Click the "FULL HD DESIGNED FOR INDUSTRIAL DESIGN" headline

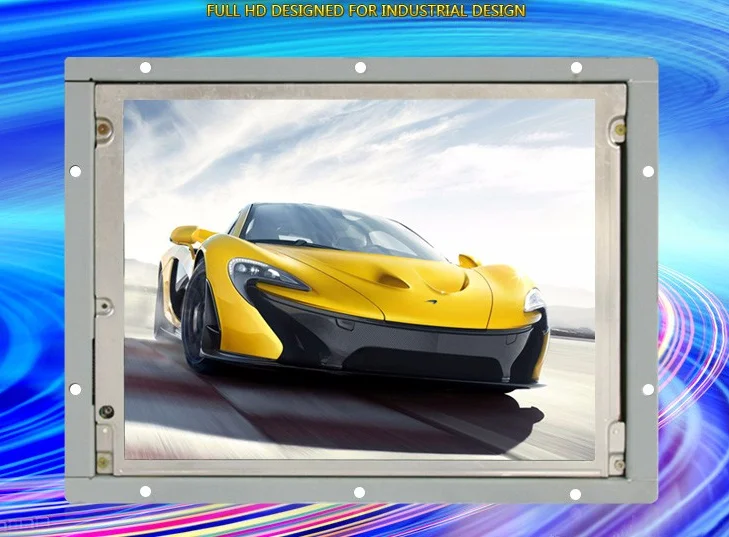coord(366,10)
